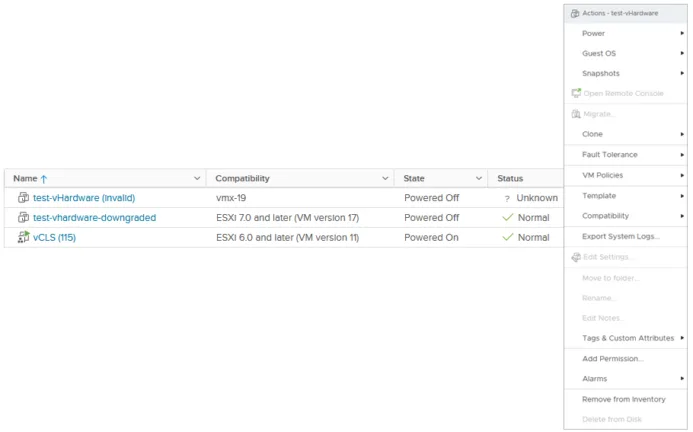Click the green checkmark in vCLS (115) row
693x432 pixels.
pos(508,237)
